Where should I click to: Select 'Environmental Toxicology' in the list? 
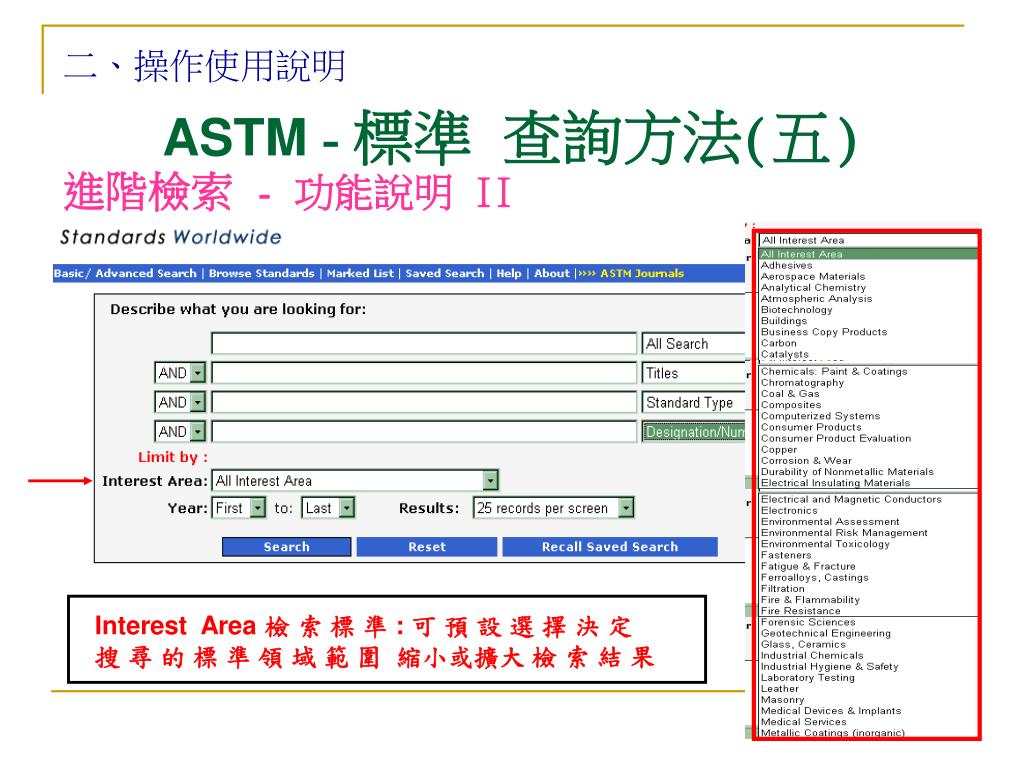click(x=825, y=544)
